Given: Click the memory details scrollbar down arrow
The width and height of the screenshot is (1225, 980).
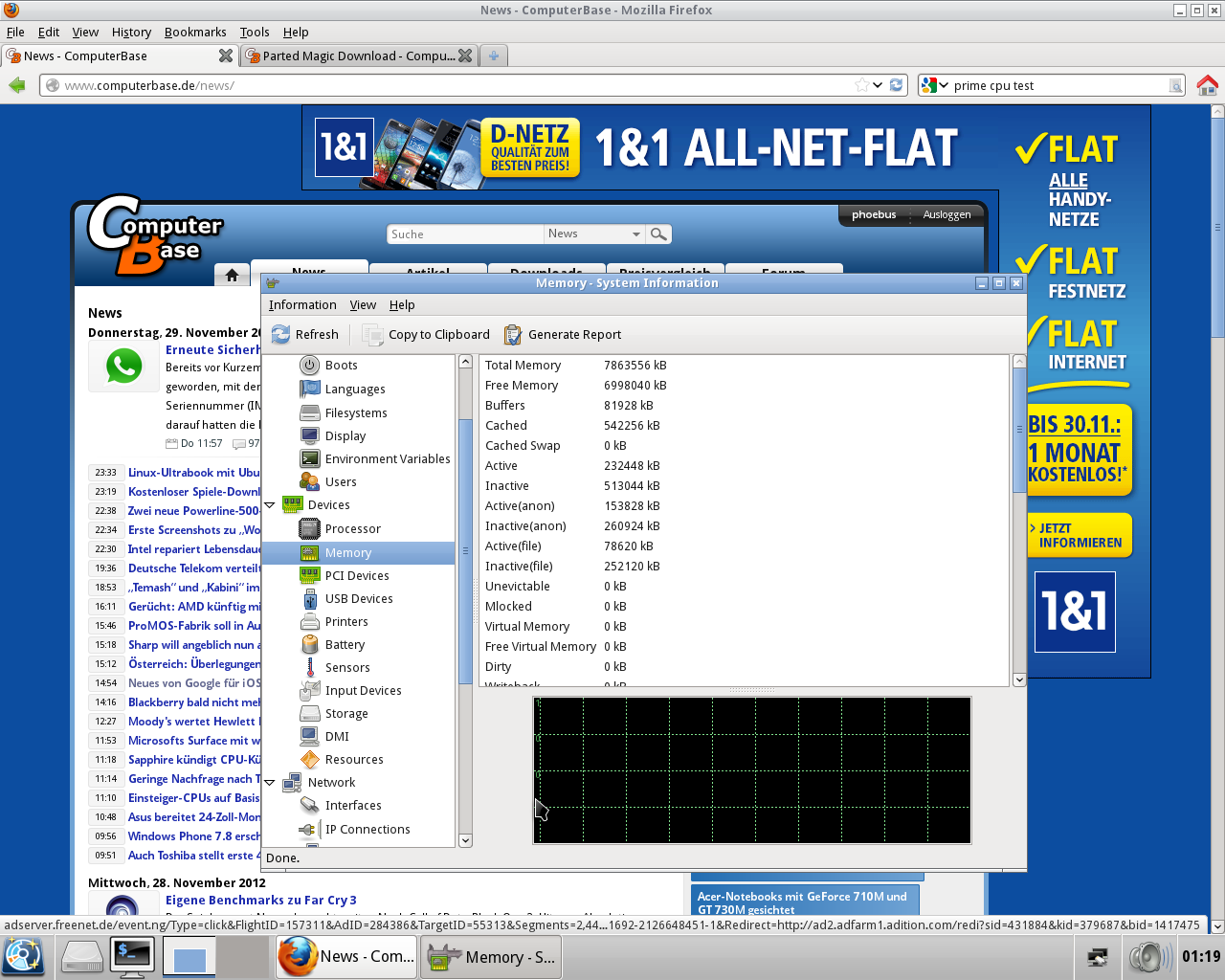Looking at the screenshot, I should coord(1018,679).
